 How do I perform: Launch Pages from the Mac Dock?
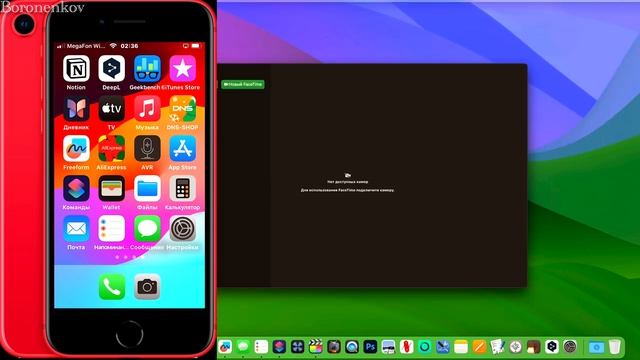tap(479, 347)
